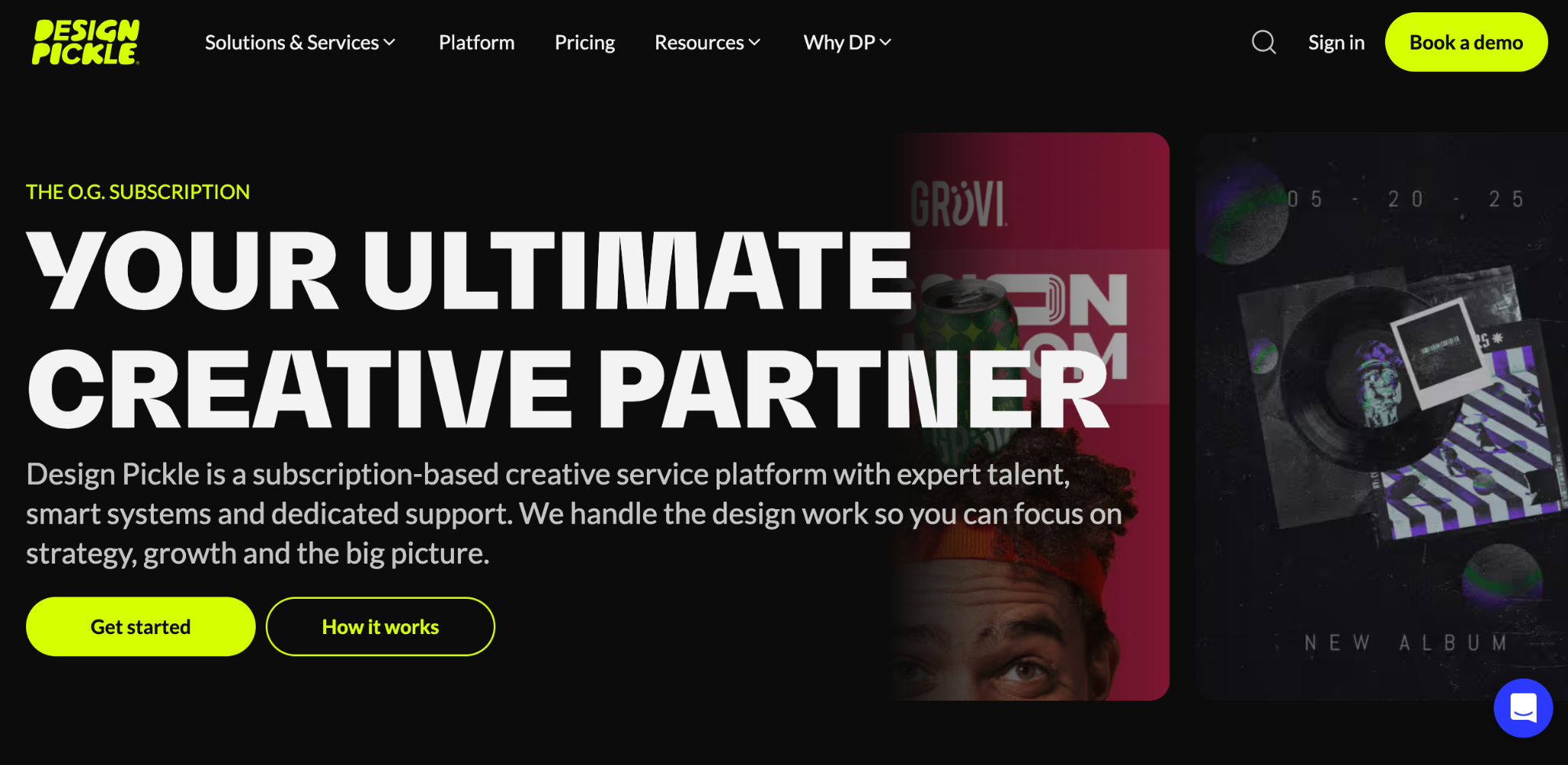
Task: Click the How it works button
Action: (x=381, y=626)
